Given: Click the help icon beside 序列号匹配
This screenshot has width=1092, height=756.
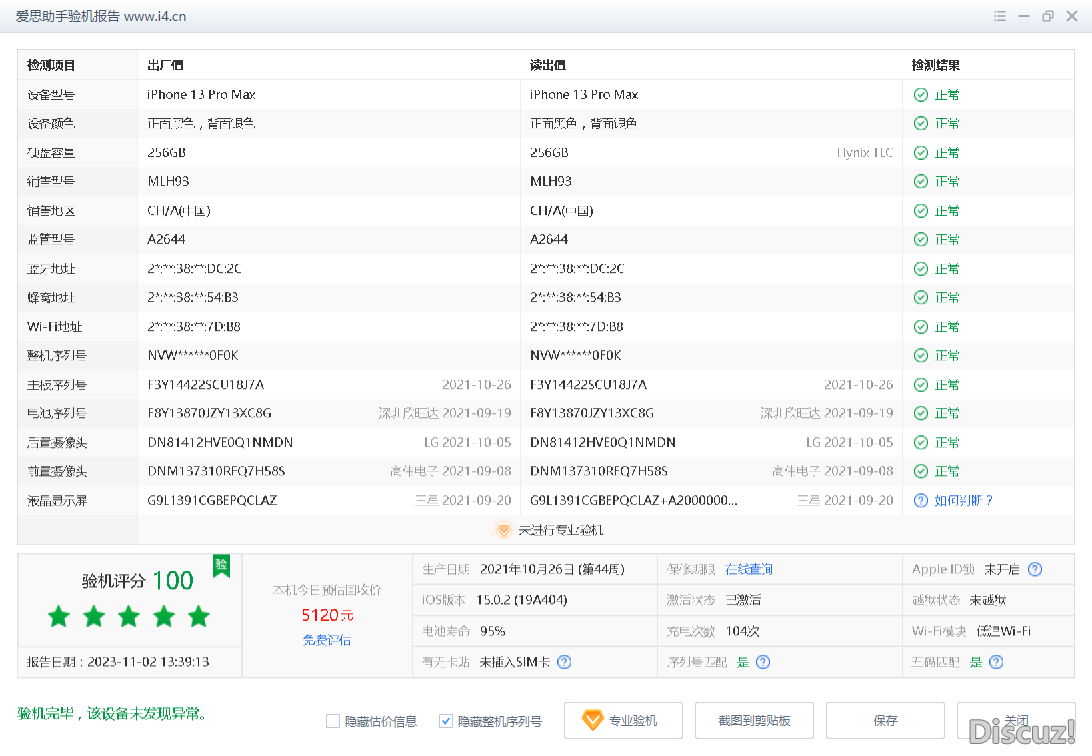Looking at the screenshot, I should coord(763,662).
